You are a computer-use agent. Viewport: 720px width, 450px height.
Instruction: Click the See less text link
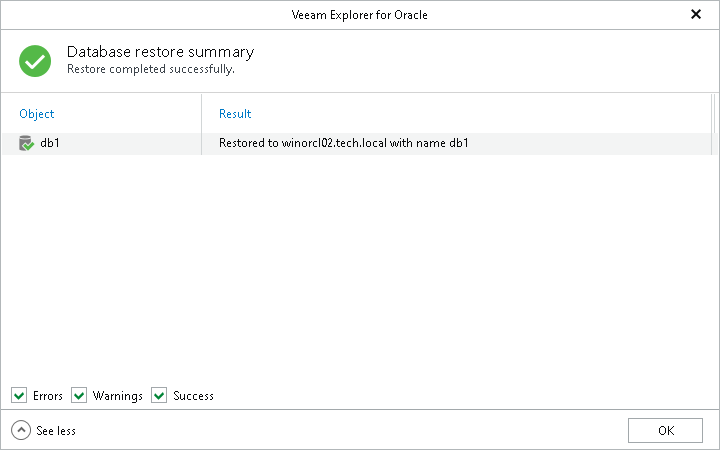coord(56,431)
